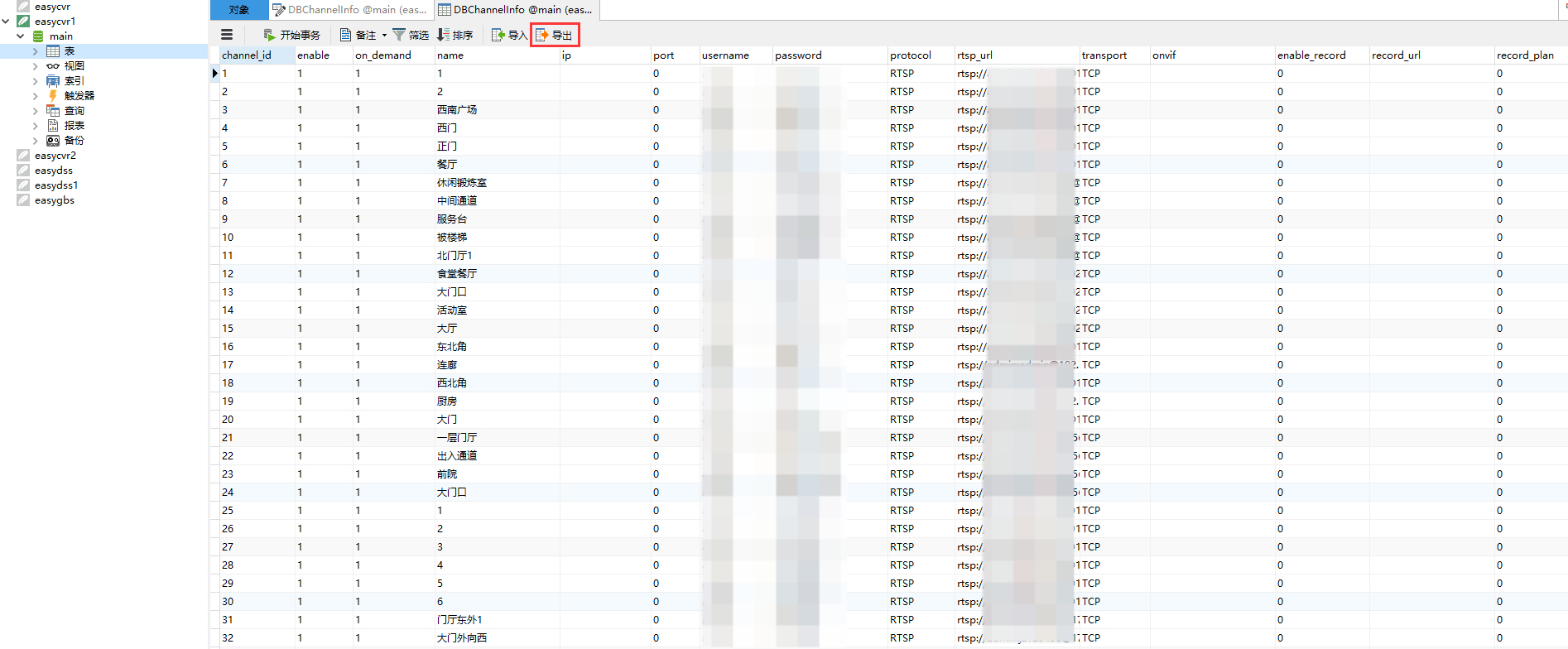Select the active DBChannelInfo tab with the table icon
1568x649 pixels.
[516, 10]
